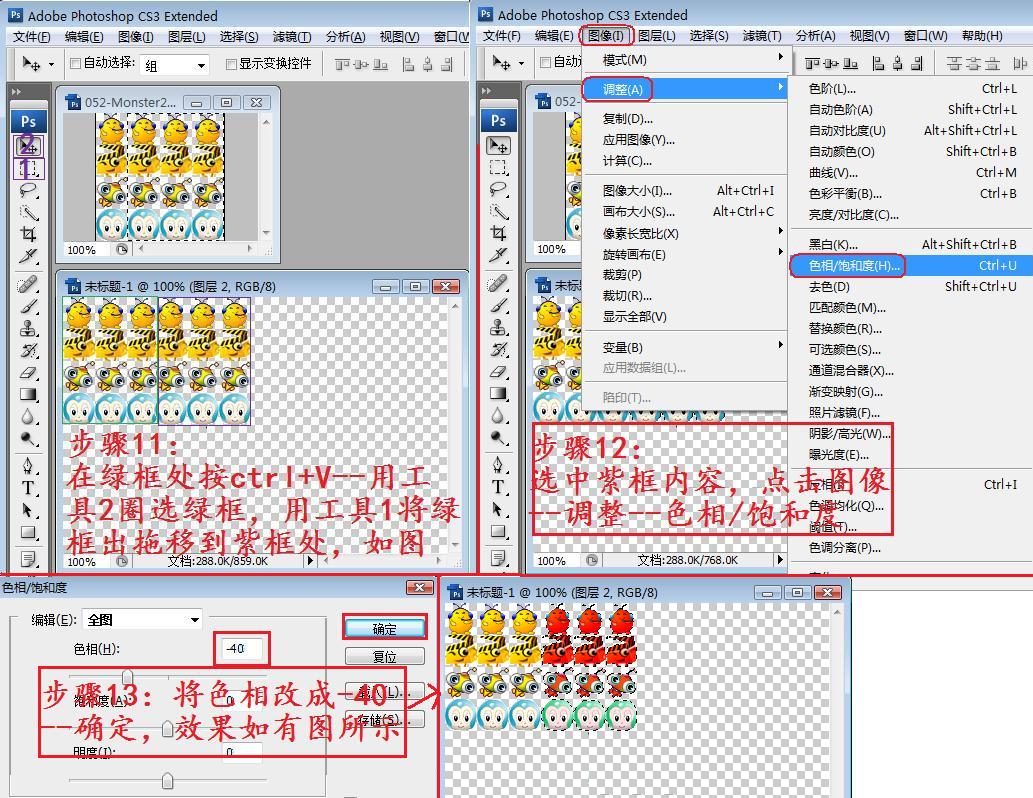Click the 色相(H) value field showing -40
1033x798 pixels.
[x=242, y=648]
